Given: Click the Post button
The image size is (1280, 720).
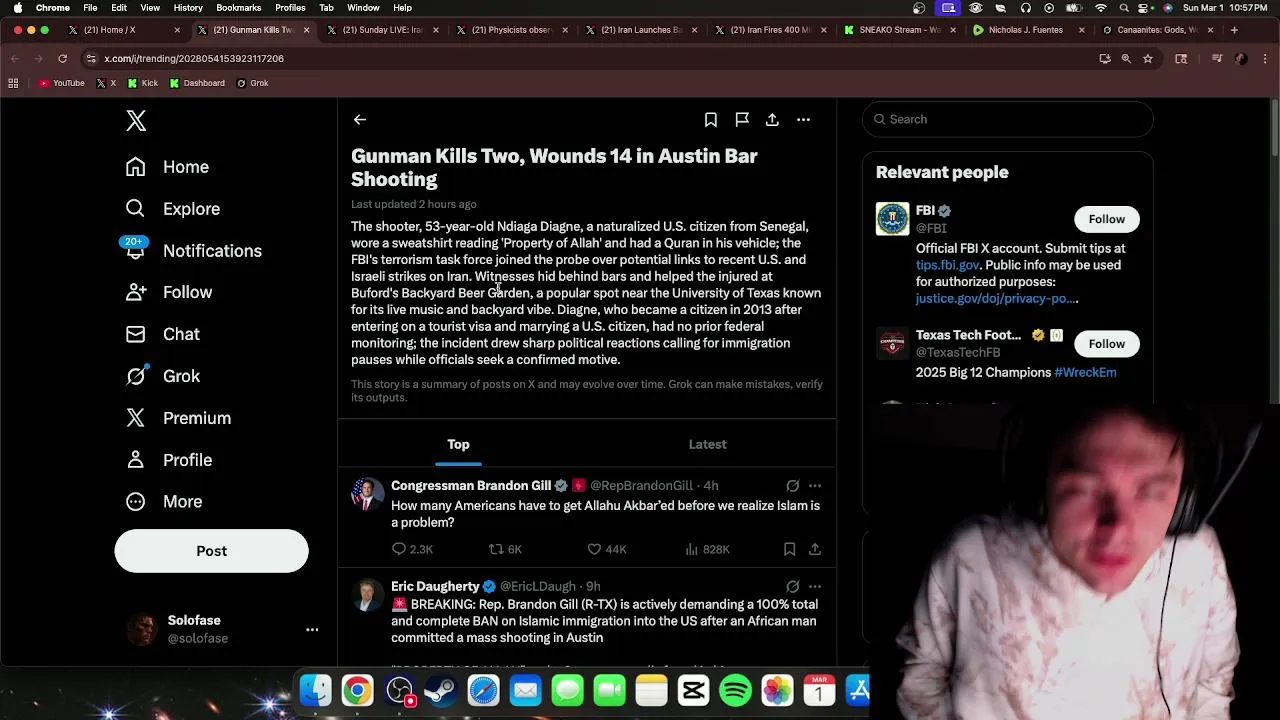Looking at the screenshot, I should [211, 551].
